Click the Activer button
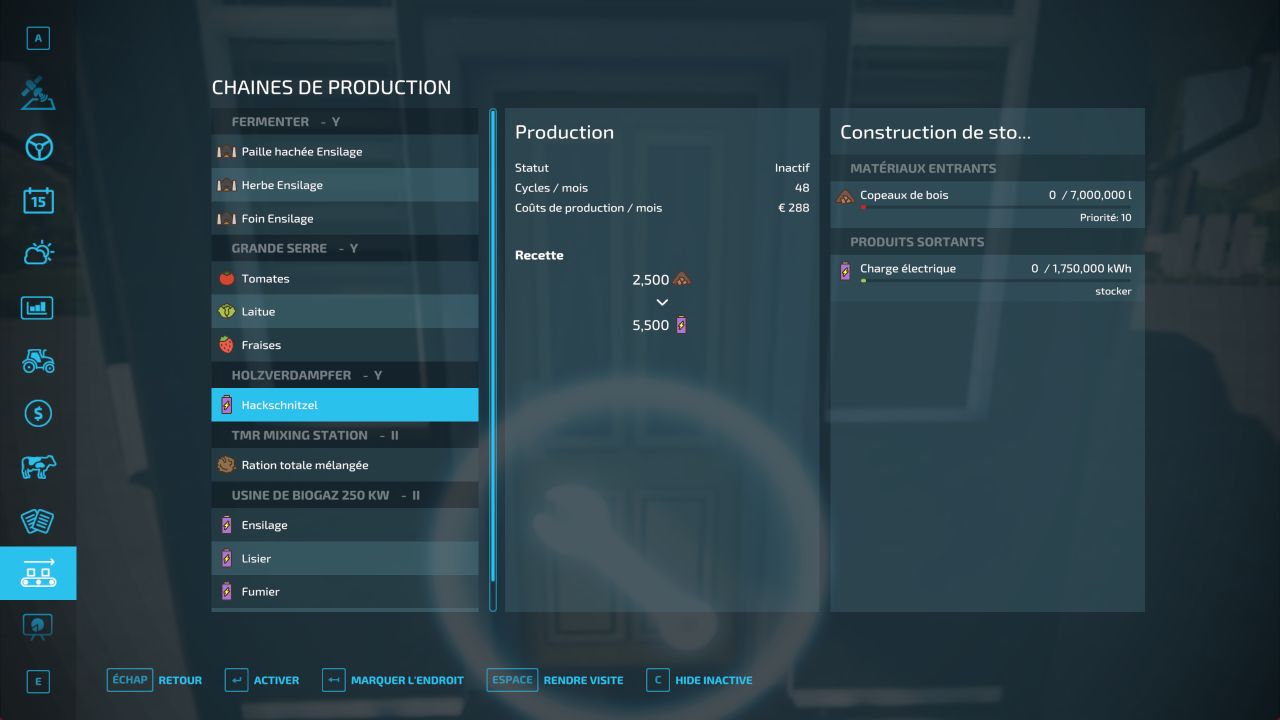The height and width of the screenshot is (720, 1280). (262, 680)
